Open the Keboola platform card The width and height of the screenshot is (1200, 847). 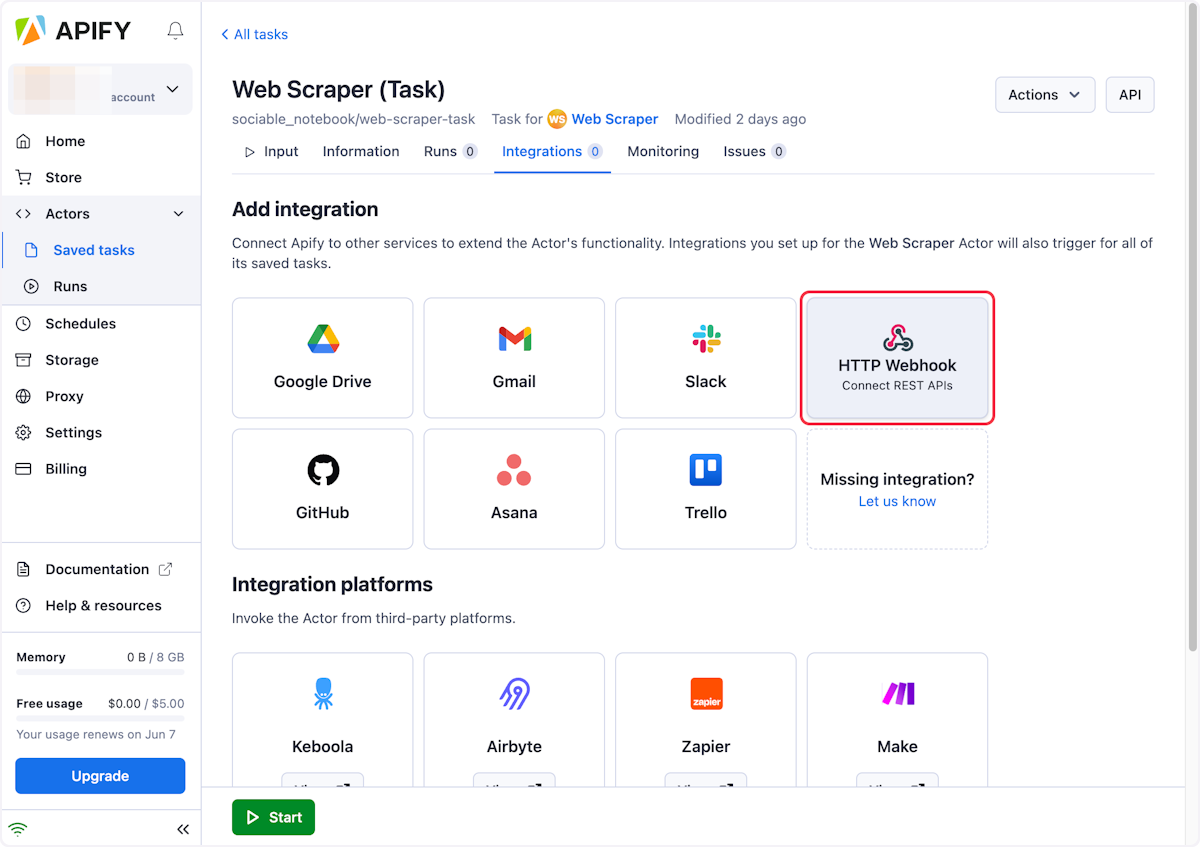(x=322, y=719)
